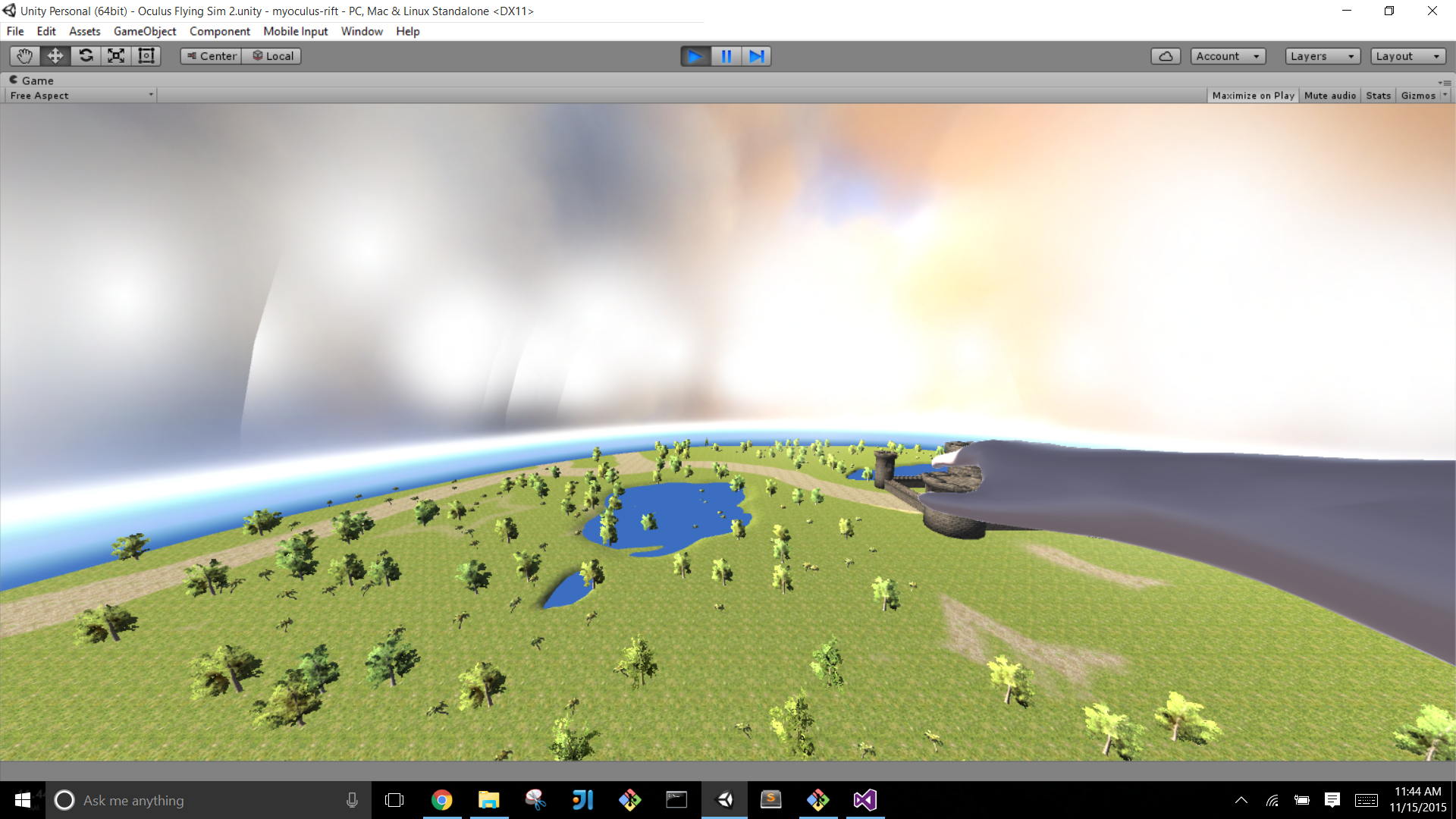Open the Free Aspect dropdown

click(x=80, y=96)
